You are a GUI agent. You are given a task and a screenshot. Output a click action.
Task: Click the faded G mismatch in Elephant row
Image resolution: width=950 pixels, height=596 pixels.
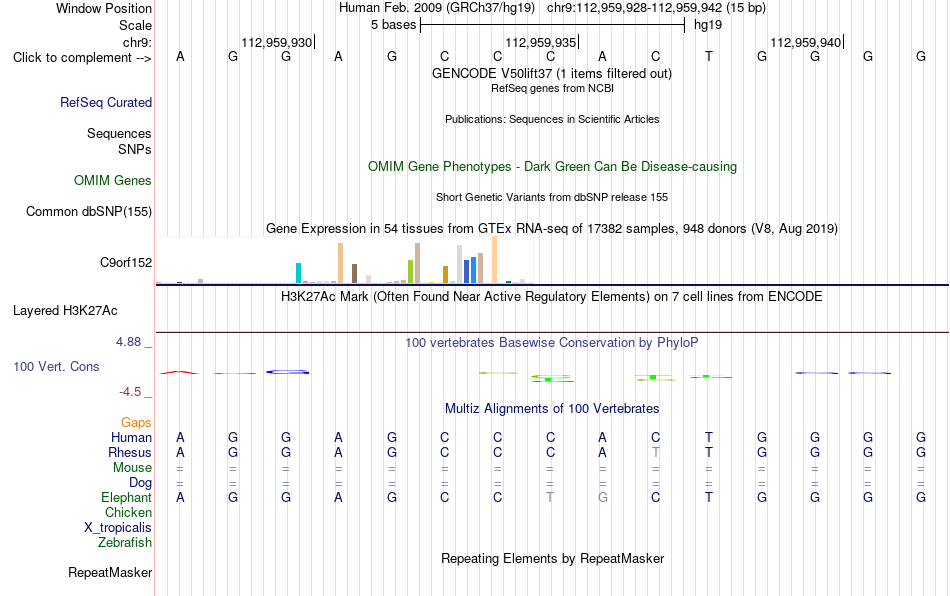coord(603,497)
